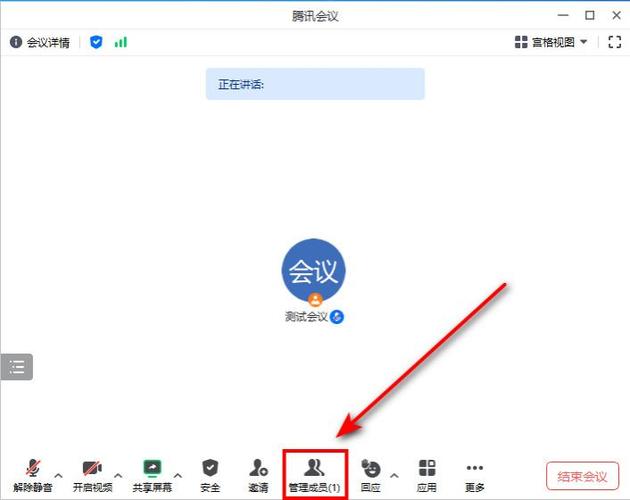Open the gray list sidebar toggle
The width and height of the screenshot is (630, 500).
coord(16,367)
